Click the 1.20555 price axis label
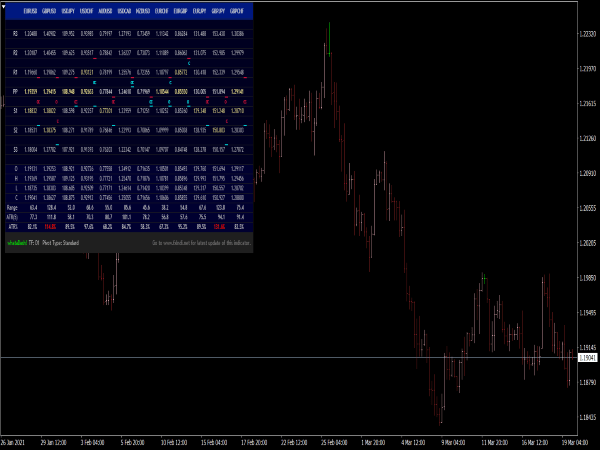The height and width of the screenshot is (450, 600). tap(587, 208)
